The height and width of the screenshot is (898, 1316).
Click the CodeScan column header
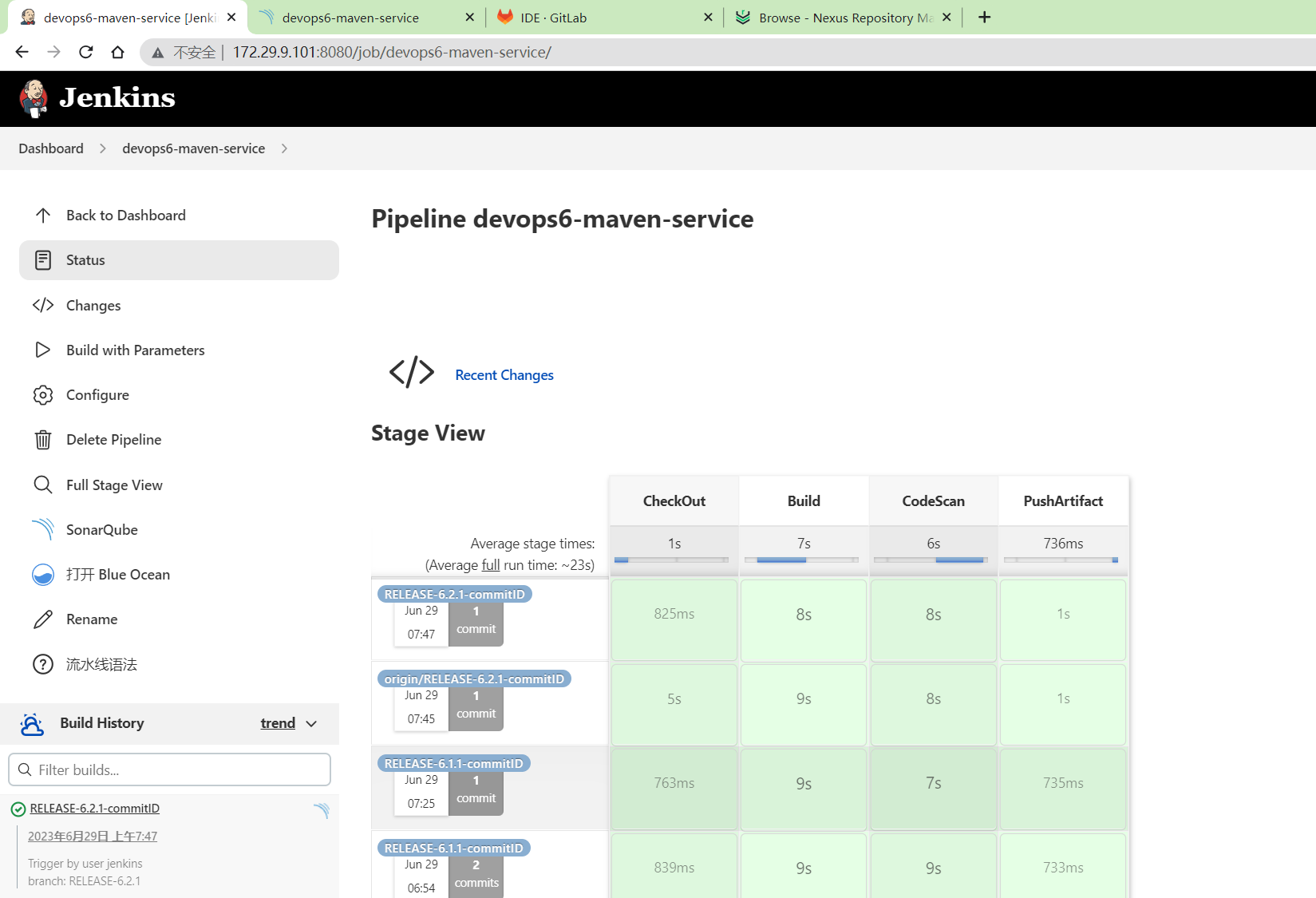[x=934, y=501]
